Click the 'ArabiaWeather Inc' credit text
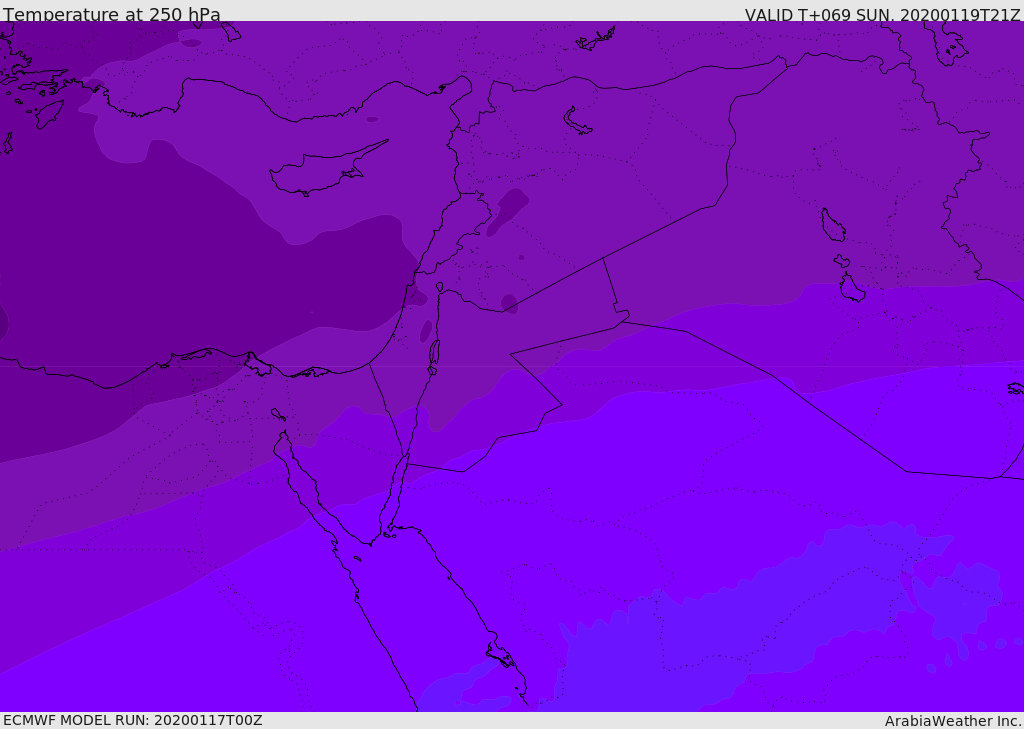 click(952, 721)
